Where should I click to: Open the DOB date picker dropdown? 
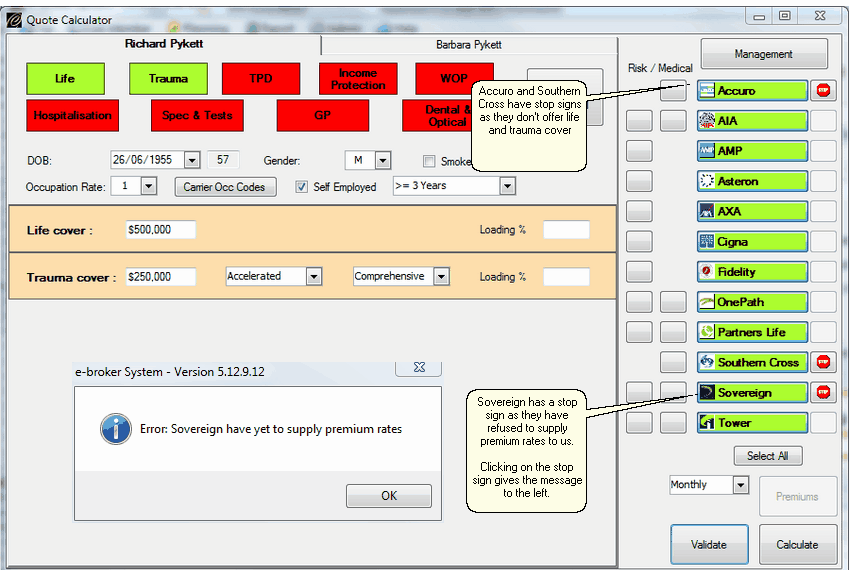tap(192, 161)
